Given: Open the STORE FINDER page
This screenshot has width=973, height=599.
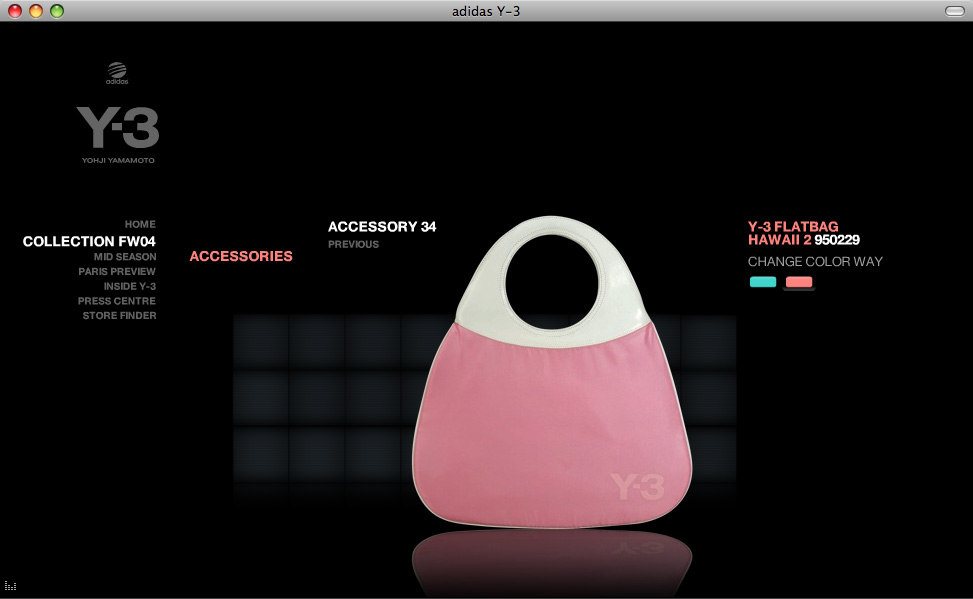Looking at the screenshot, I should tap(120, 315).
